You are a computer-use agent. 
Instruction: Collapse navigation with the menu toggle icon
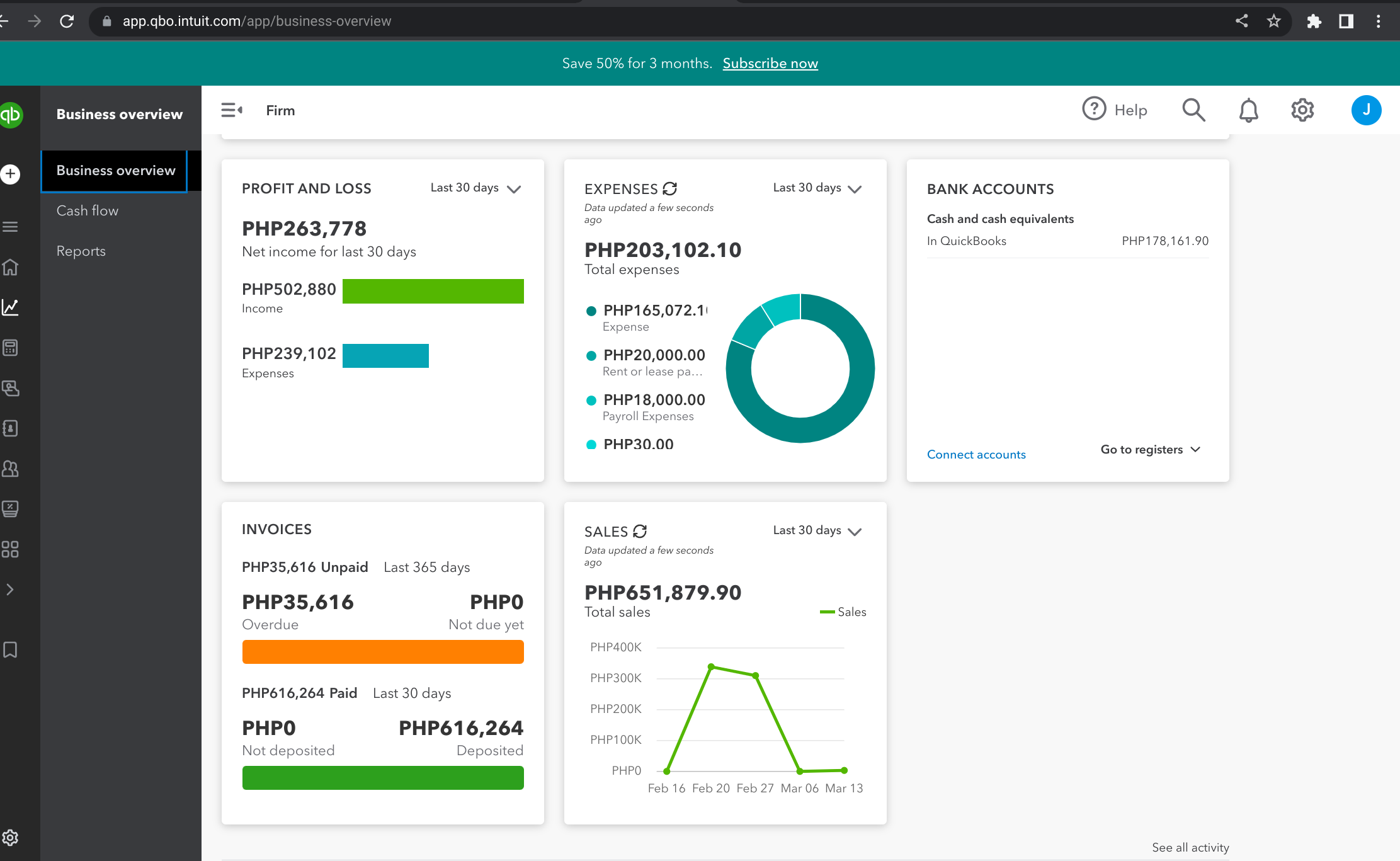click(232, 110)
